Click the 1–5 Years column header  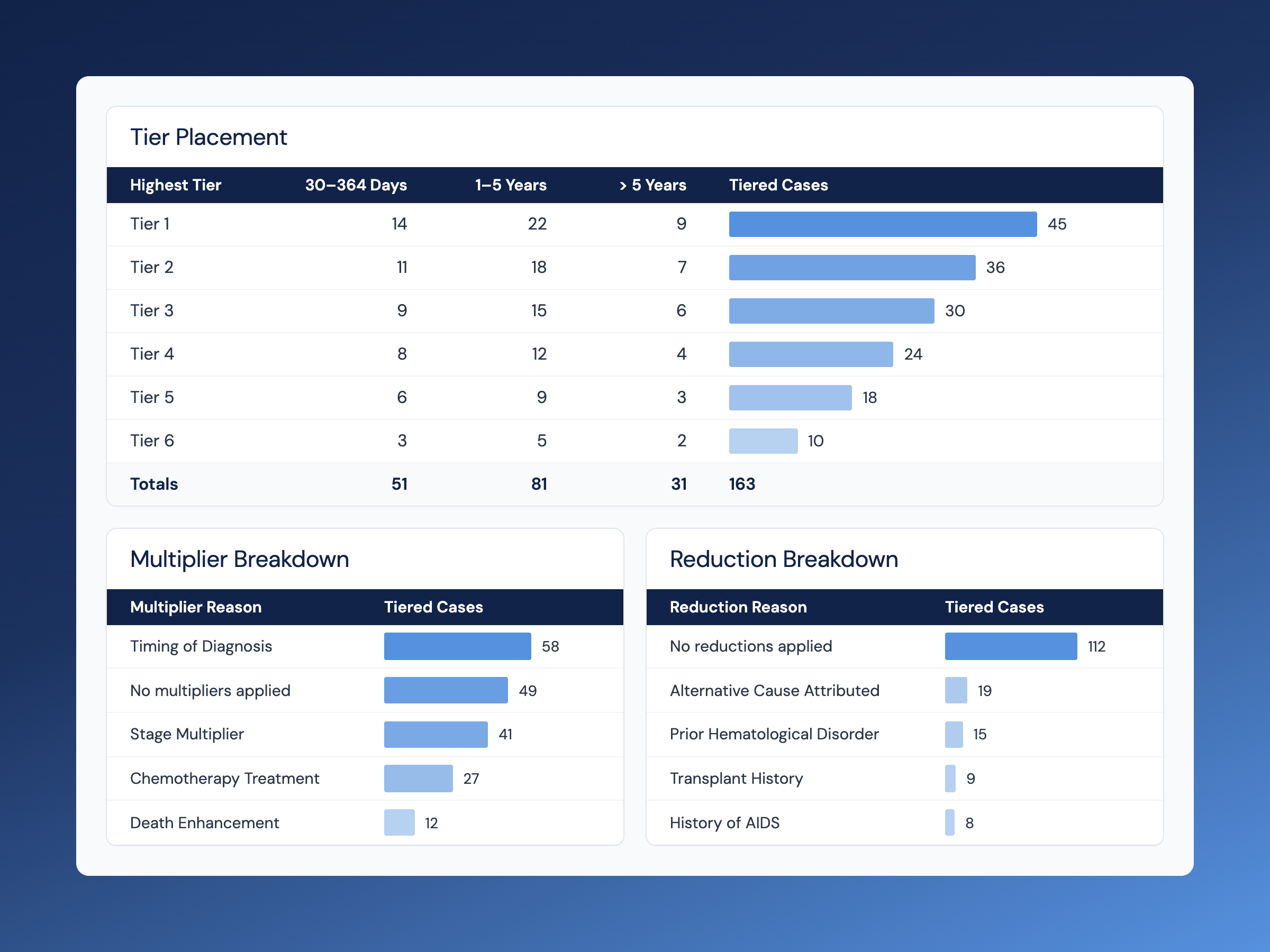[x=511, y=185]
